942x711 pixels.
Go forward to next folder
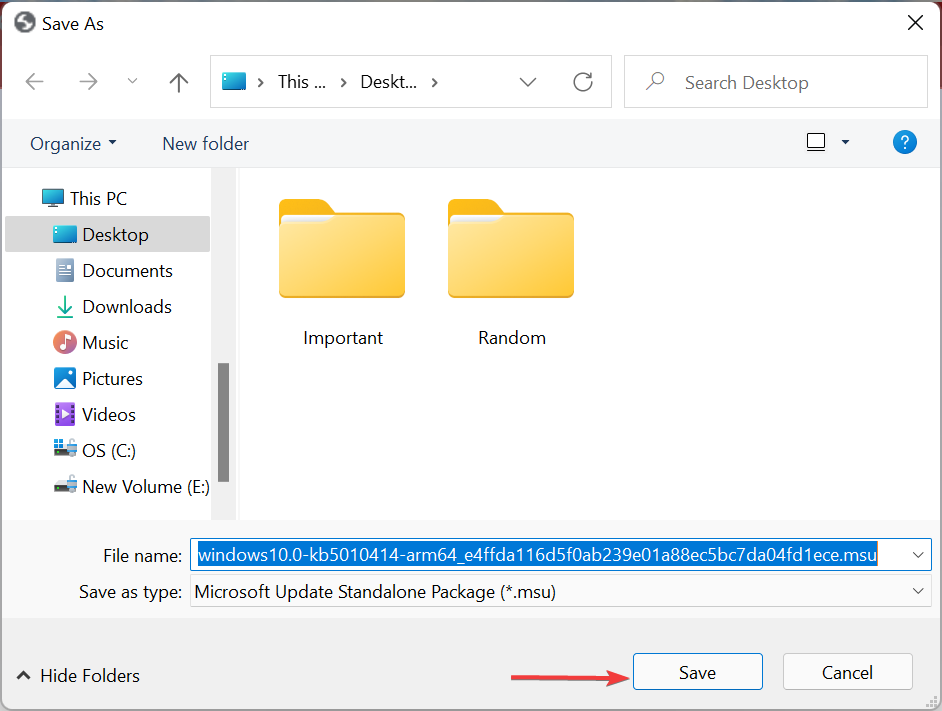pyautogui.click(x=88, y=81)
